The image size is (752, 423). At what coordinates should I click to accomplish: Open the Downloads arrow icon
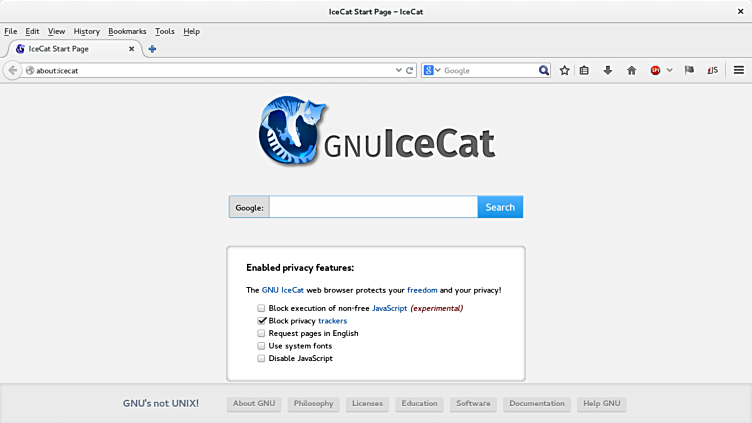(x=608, y=70)
